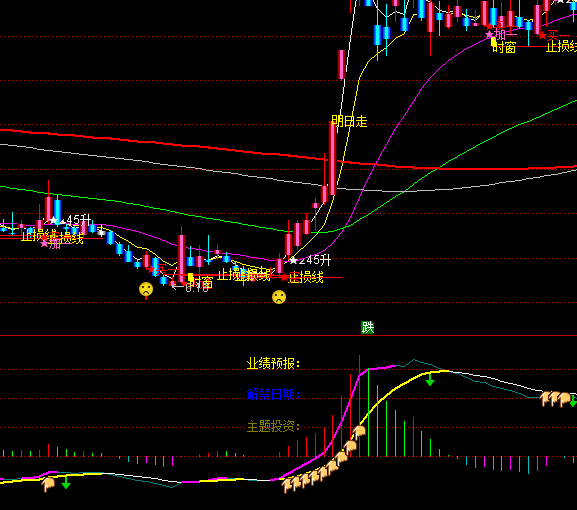Click the 解禁日期: label
This screenshot has width=577, height=510.
(273, 394)
